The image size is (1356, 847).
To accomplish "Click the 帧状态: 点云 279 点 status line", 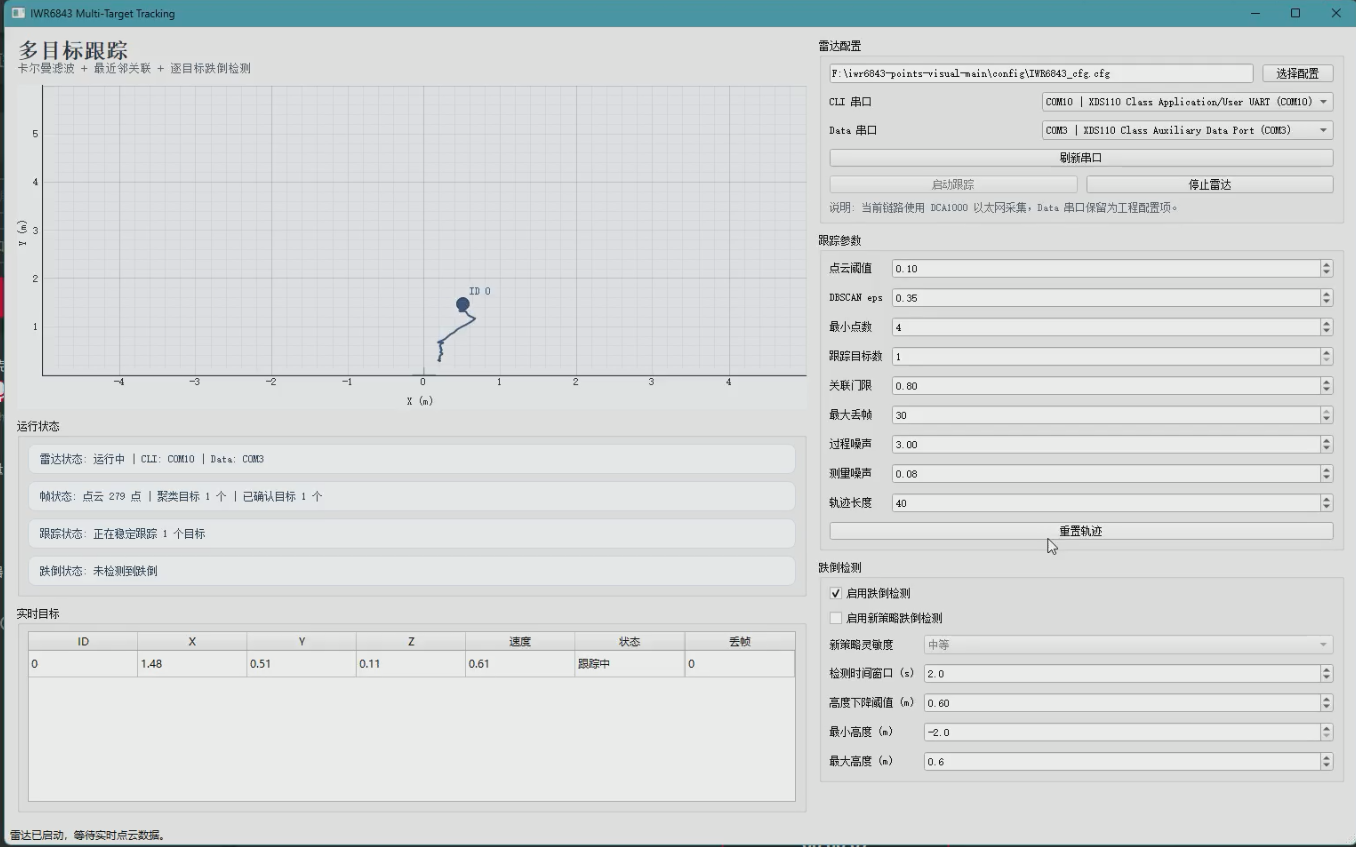I will [x=412, y=496].
